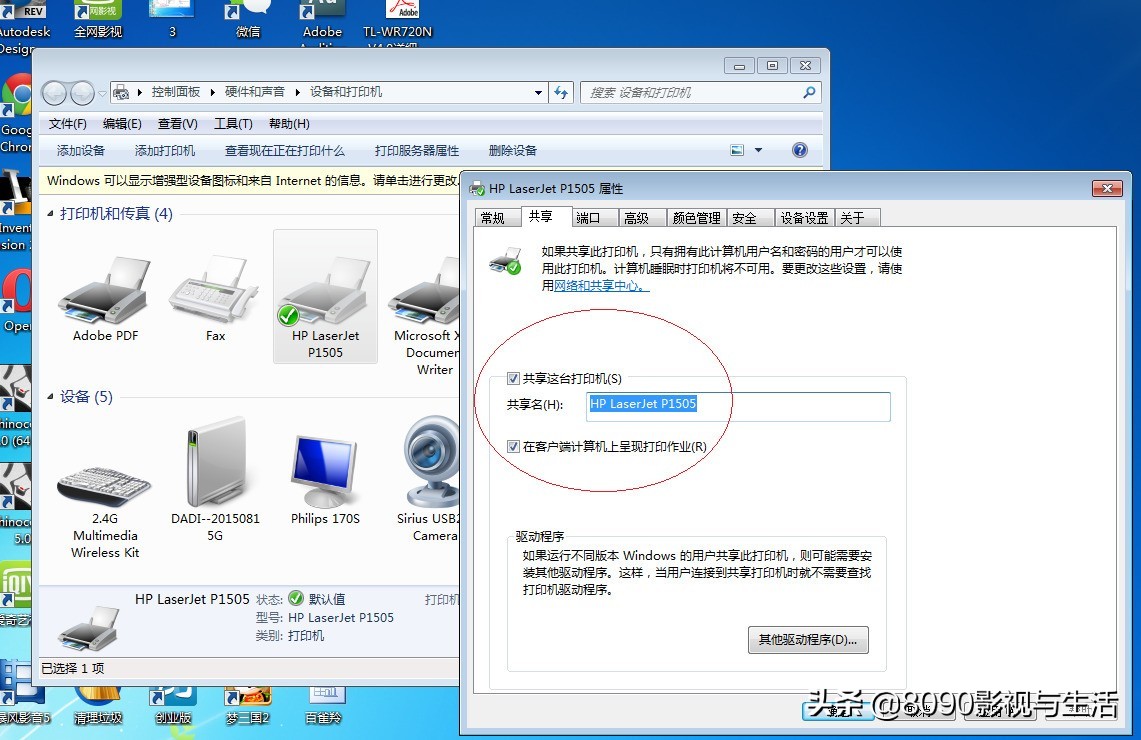The width and height of the screenshot is (1141, 740).
Task: Select the Fax printer icon
Action: pyautogui.click(x=213, y=290)
